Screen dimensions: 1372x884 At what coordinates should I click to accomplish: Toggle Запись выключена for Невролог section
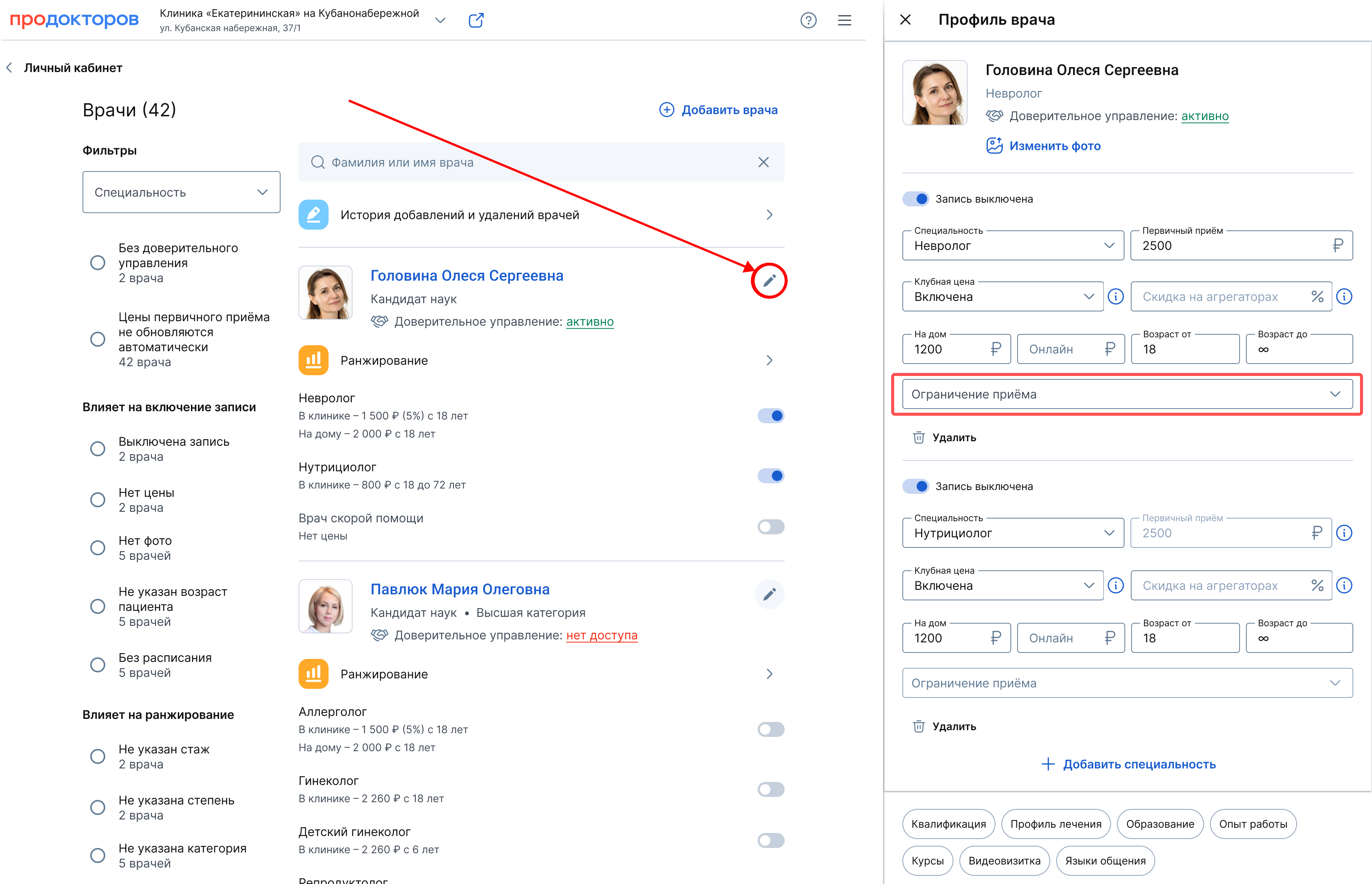(x=915, y=199)
